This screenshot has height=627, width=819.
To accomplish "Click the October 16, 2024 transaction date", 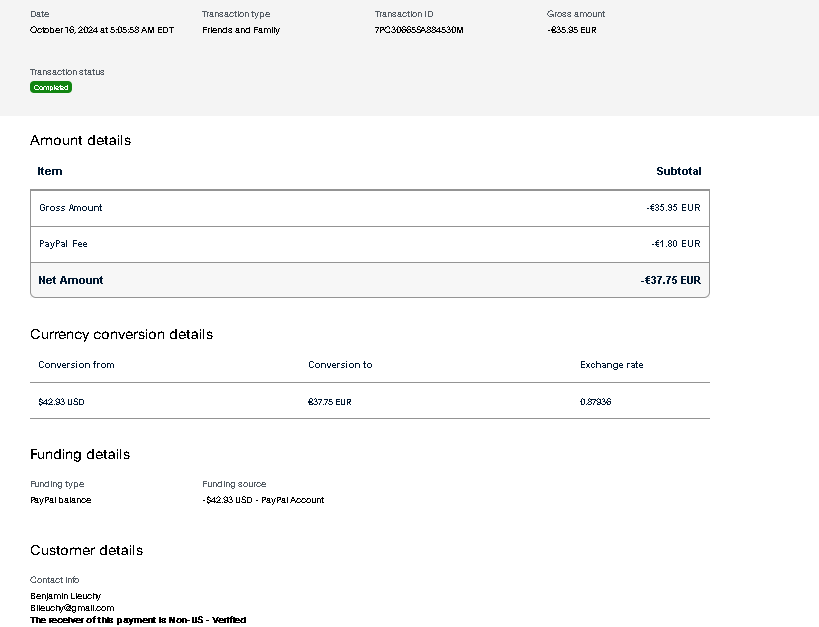I will tap(102, 30).
